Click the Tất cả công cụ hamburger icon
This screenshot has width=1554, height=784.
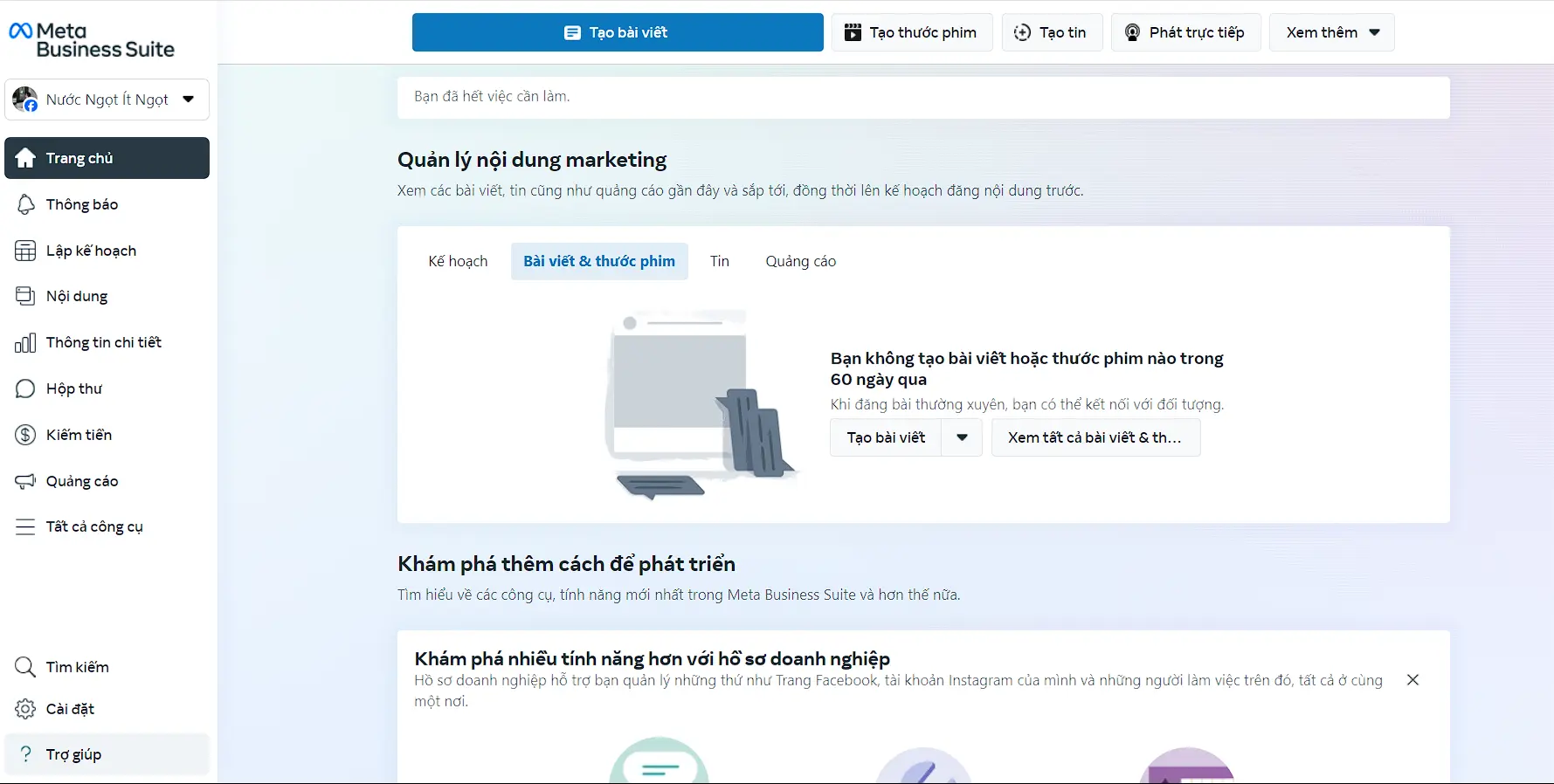coord(25,526)
